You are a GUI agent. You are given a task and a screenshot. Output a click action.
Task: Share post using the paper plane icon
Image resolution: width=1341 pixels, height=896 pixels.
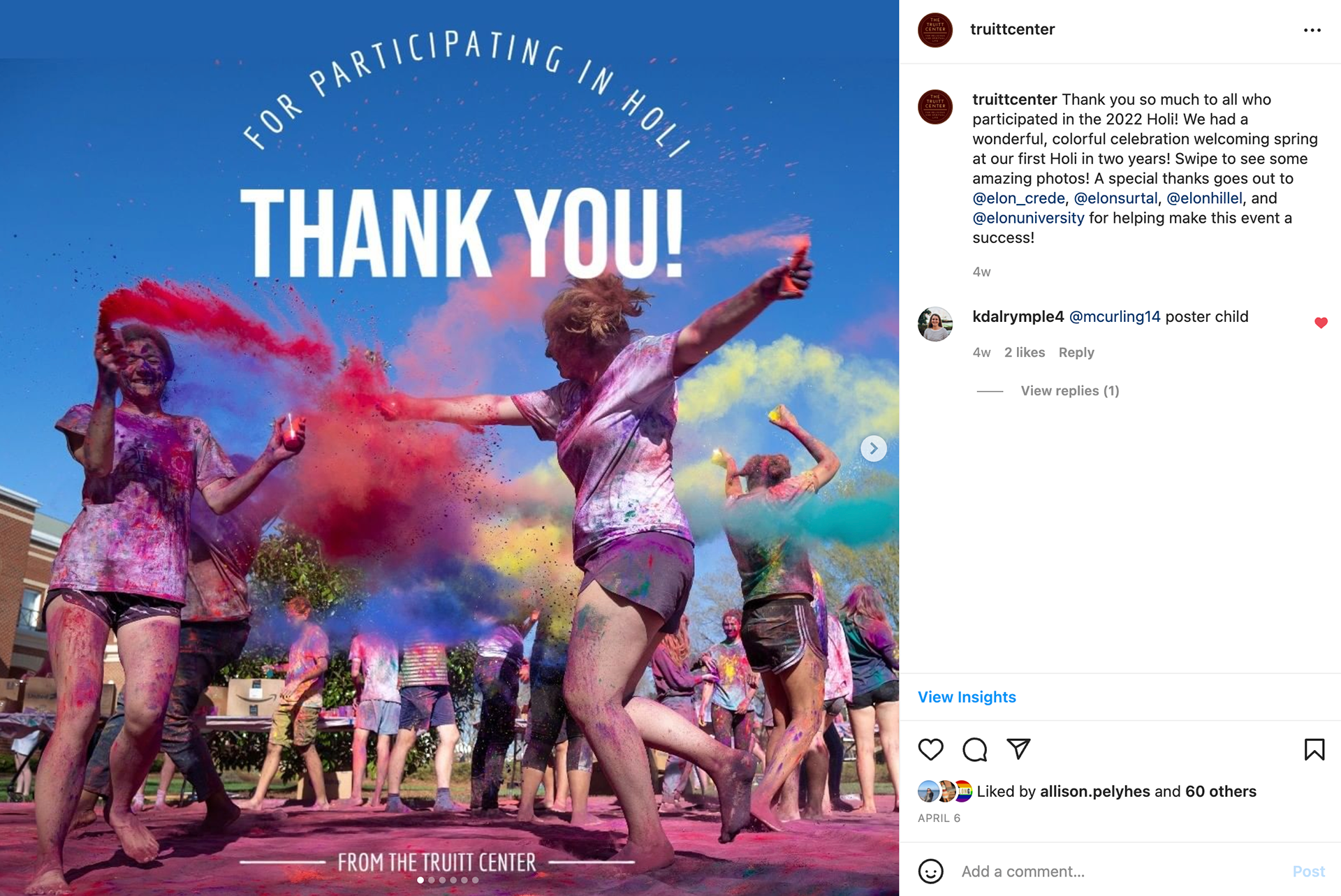1018,749
